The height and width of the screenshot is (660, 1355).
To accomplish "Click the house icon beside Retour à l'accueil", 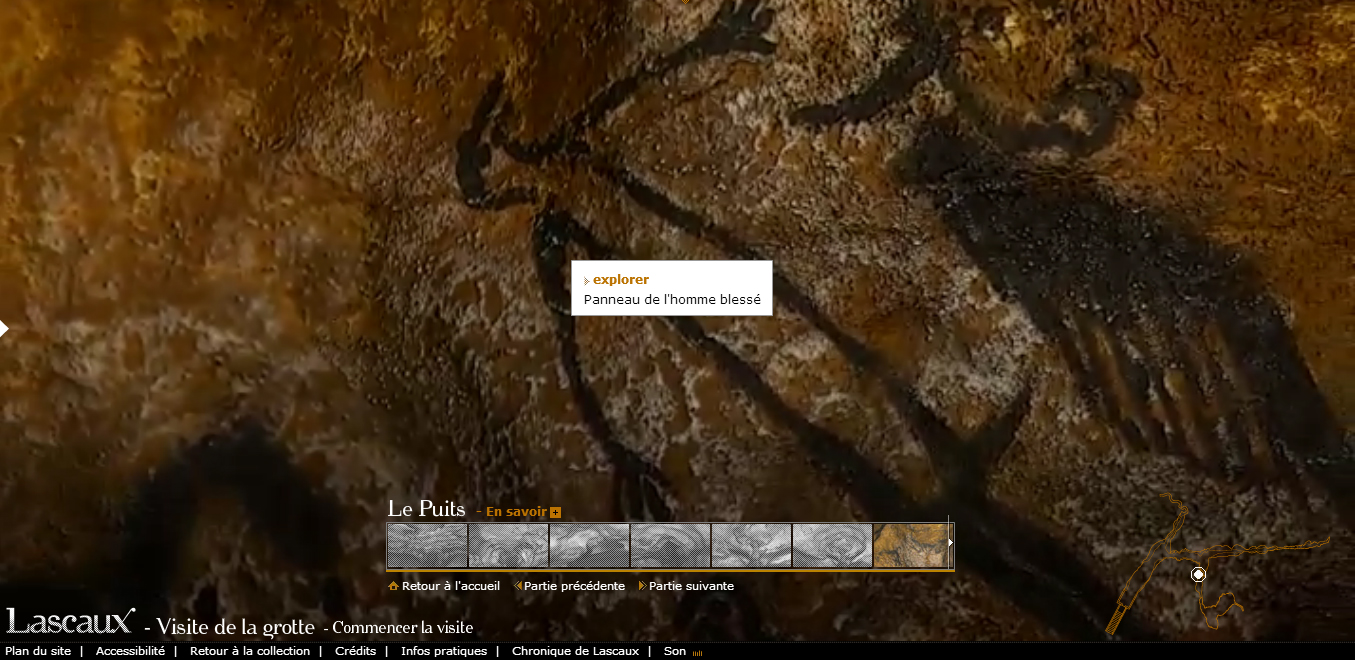I will (x=393, y=586).
